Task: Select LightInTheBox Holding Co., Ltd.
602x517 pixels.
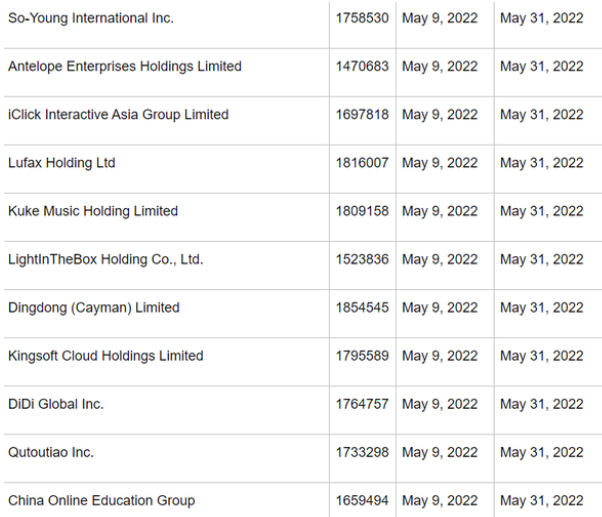Action: [x=105, y=259]
